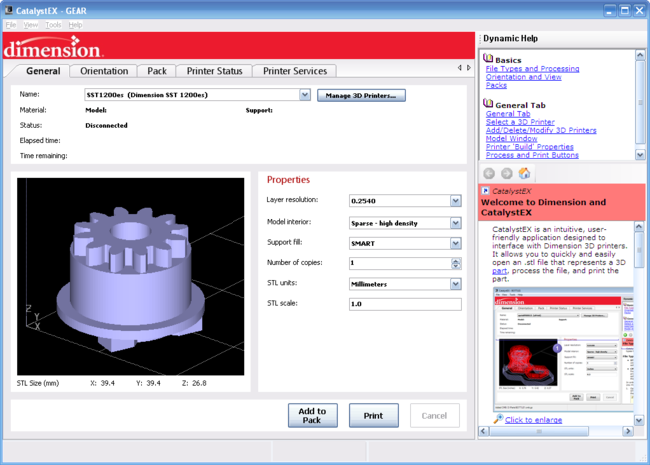The height and width of the screenshot is (465, 650).
Task: Click the Basics book icon
Action: [488, 58]
